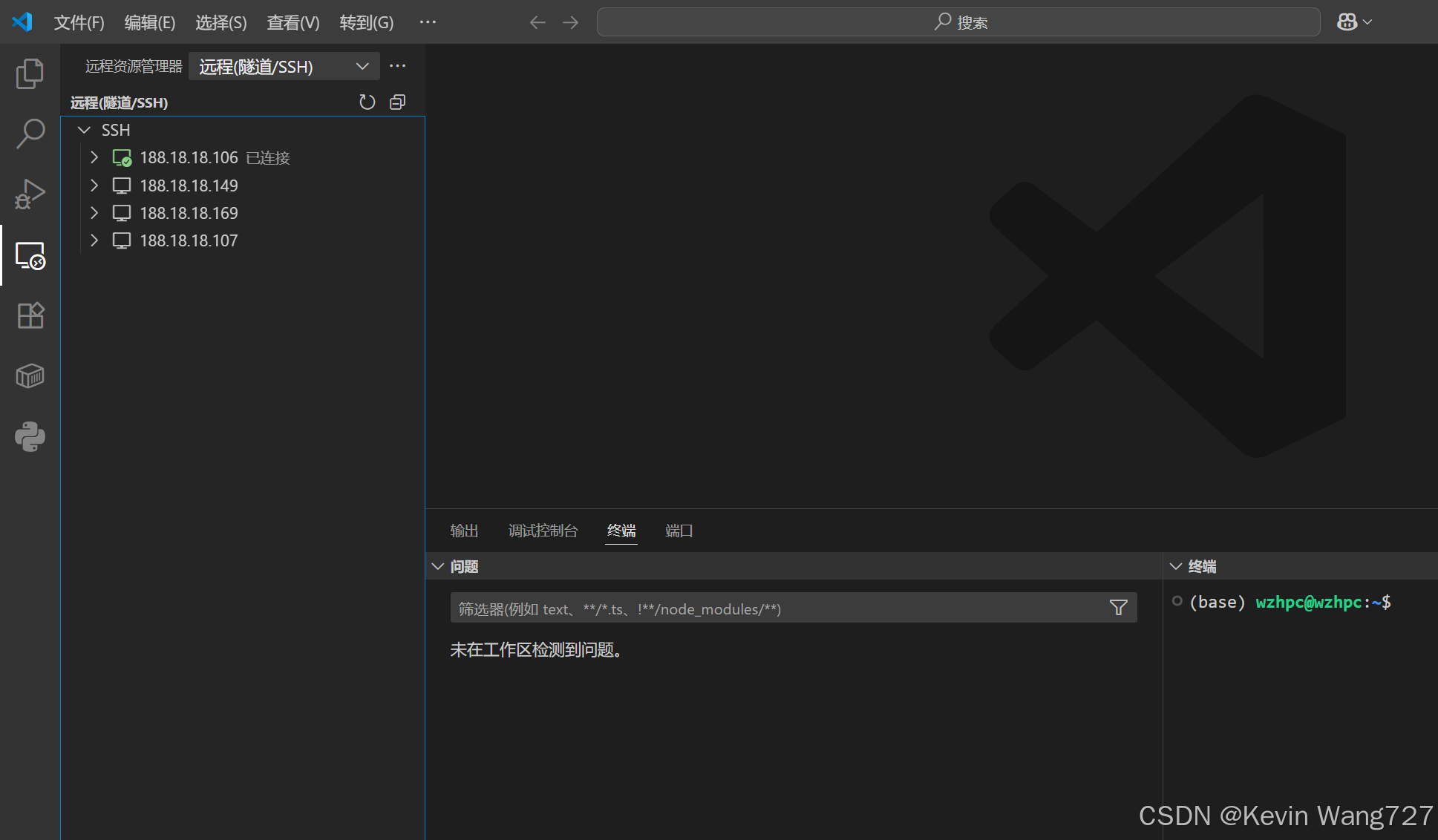
Task: Navigate back with the left arrow
Action: [x=537, y=22]
